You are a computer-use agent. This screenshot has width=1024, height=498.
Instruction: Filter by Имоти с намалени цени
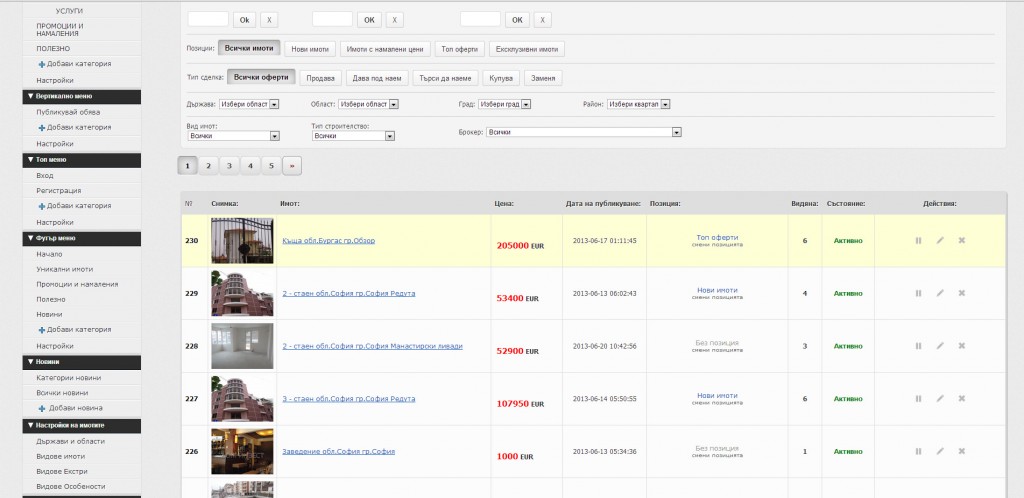(x=385, y=49)
